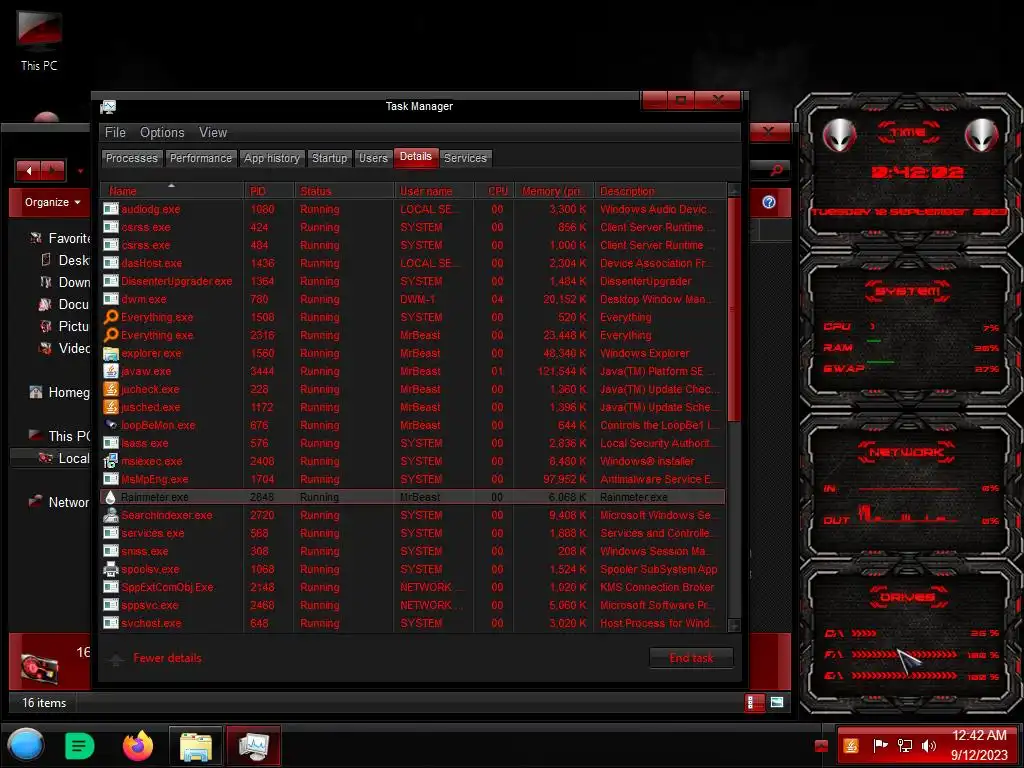Select the DissenterUpgrader.exe process icon
This screenshot has height=768, width=1024.
[111, 281]
